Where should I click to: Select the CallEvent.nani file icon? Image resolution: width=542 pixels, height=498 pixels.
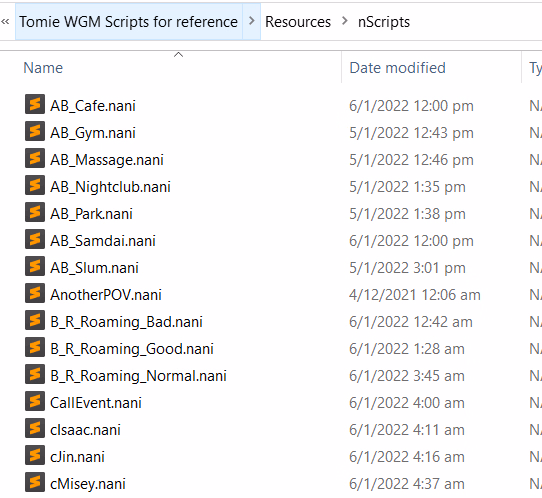coord(35,401)
